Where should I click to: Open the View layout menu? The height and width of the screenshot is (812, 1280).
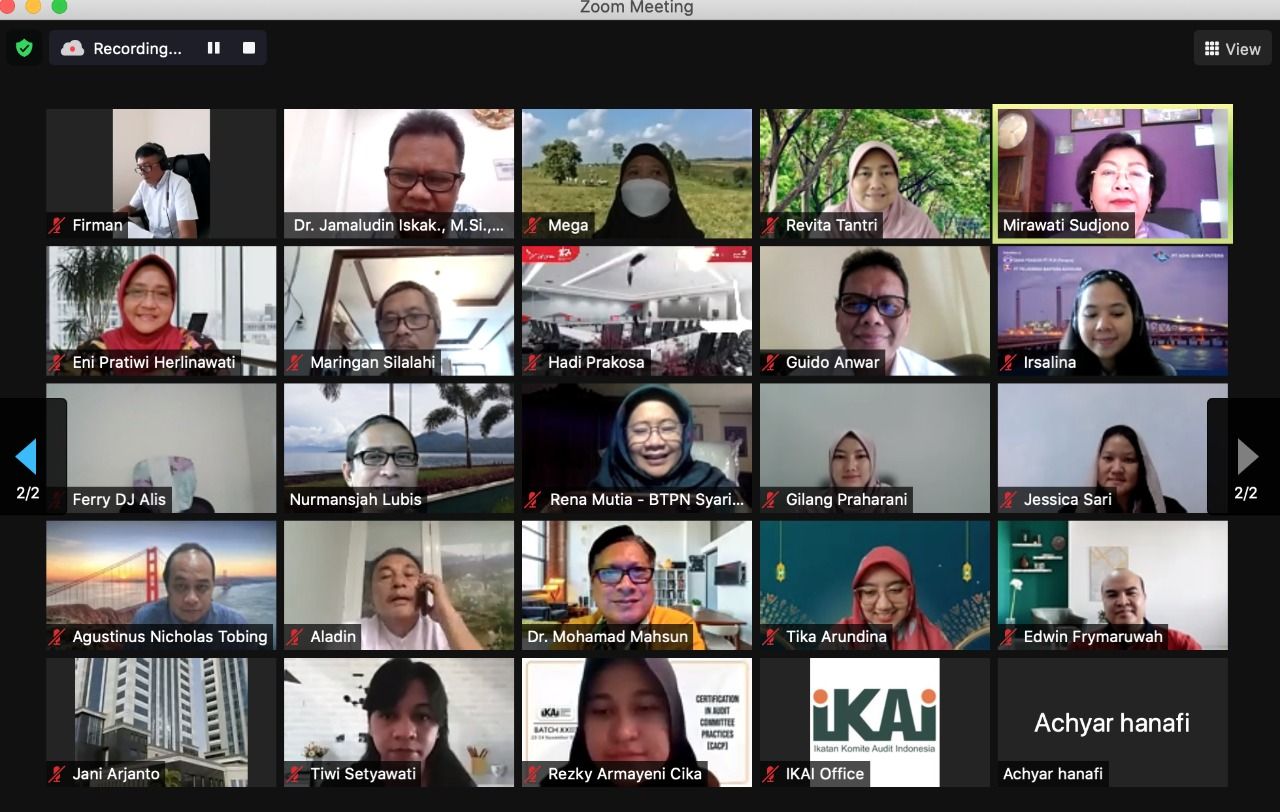point(1232,48)
